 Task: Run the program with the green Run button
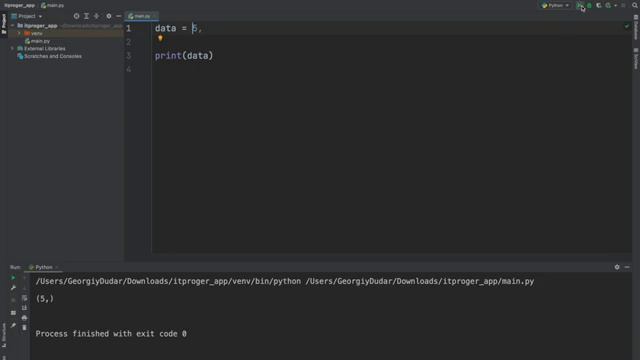point(579,5)
